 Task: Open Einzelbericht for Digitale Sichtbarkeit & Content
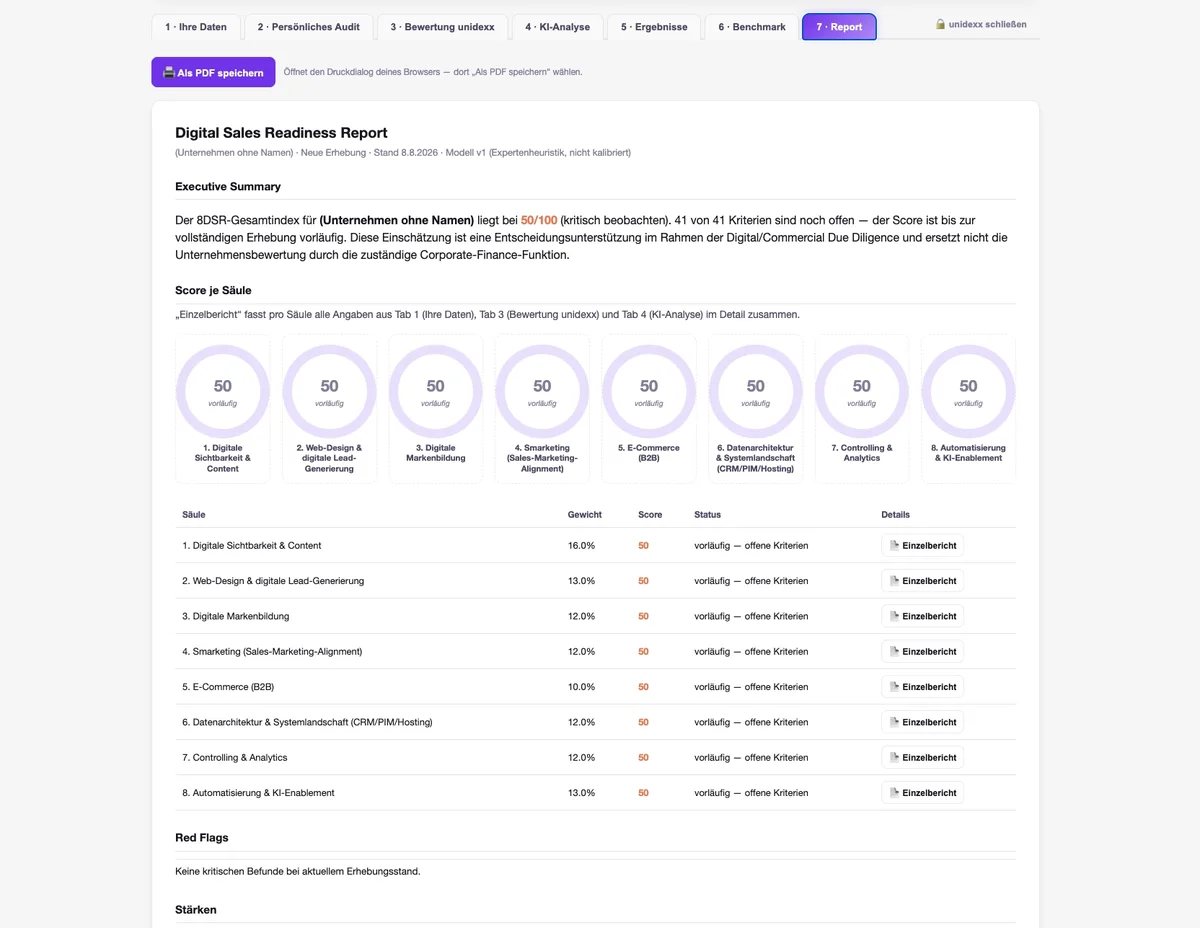point(922,546)
